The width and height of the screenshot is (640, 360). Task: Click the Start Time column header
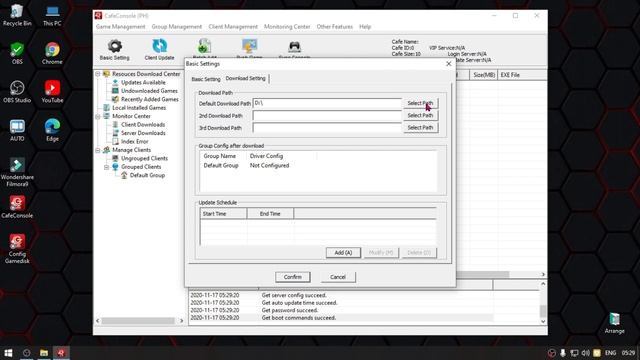pyautogui.click(x=223, y=214)
